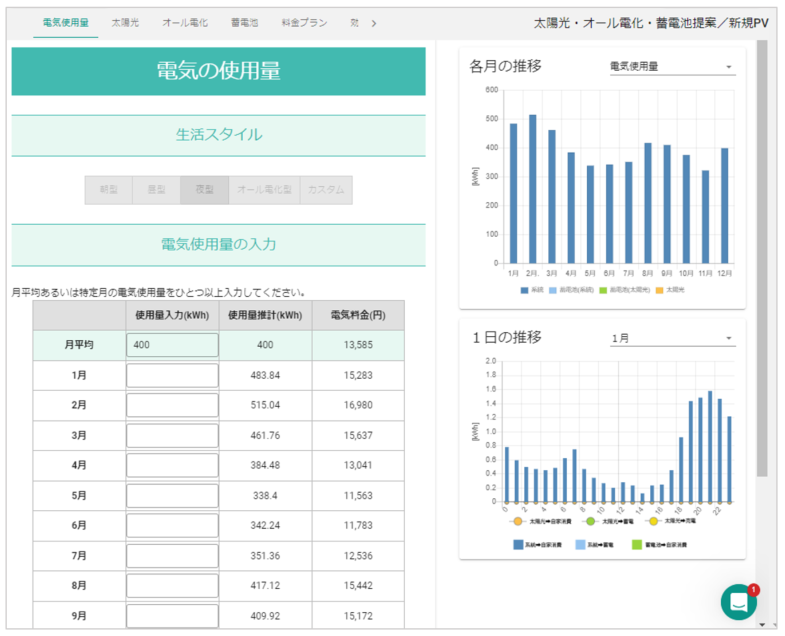Screen dimensions: 785x636
Task: Click the 8月 bar in monthly chart
Action: tap(647, 203)
